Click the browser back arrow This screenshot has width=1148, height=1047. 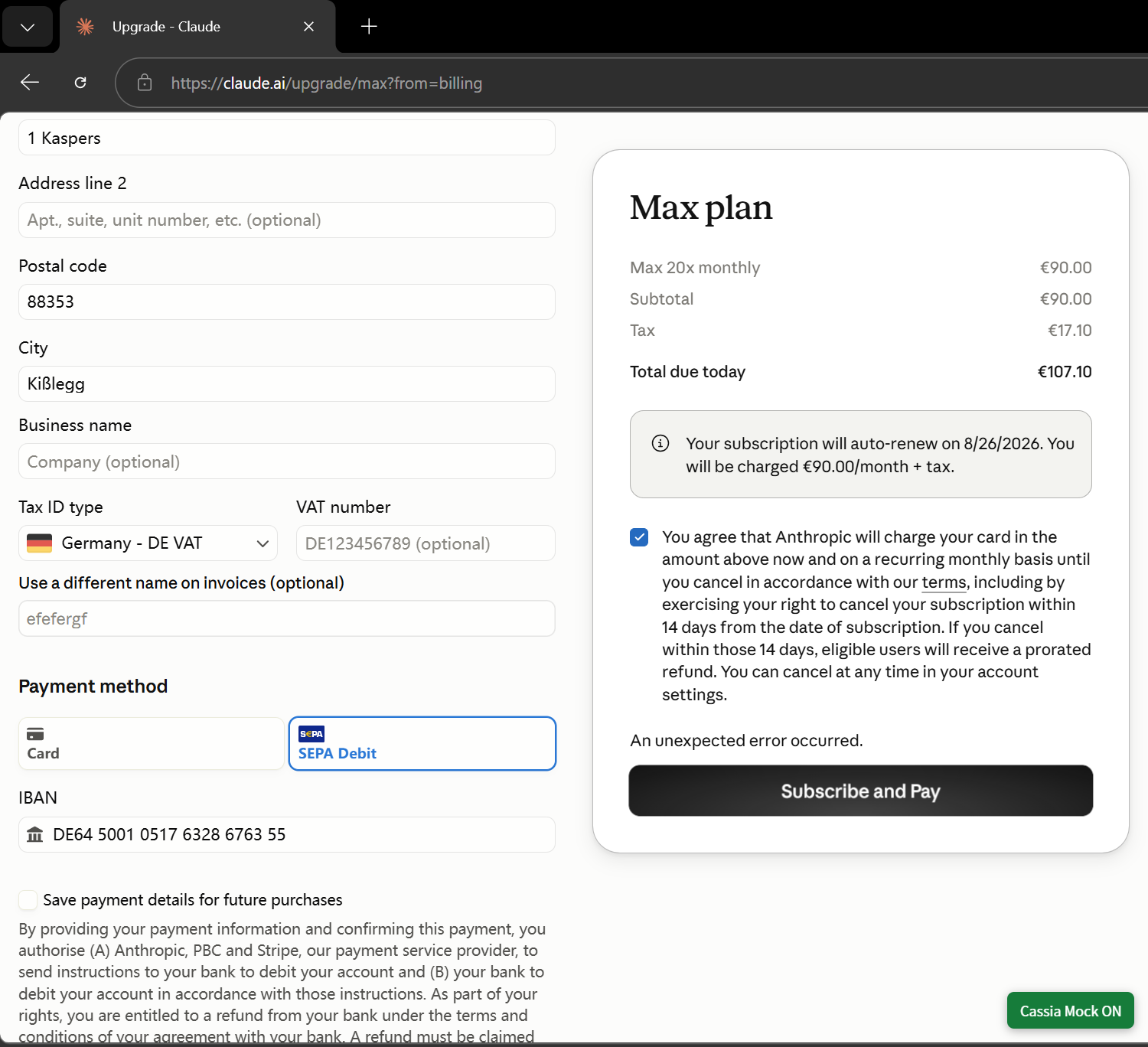(30, 83)
